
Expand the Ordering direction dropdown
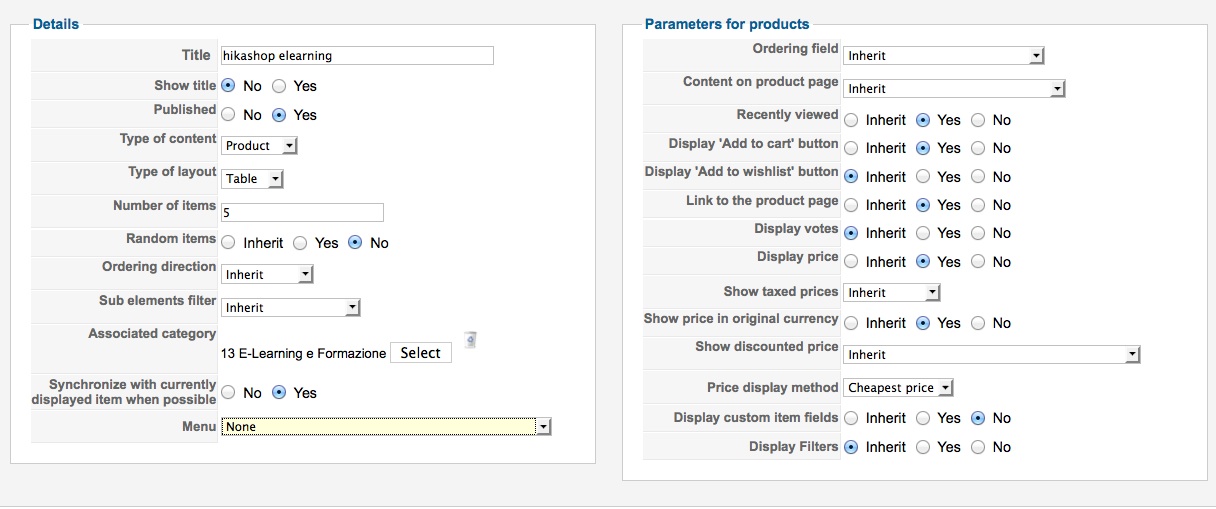pos(268,275)
